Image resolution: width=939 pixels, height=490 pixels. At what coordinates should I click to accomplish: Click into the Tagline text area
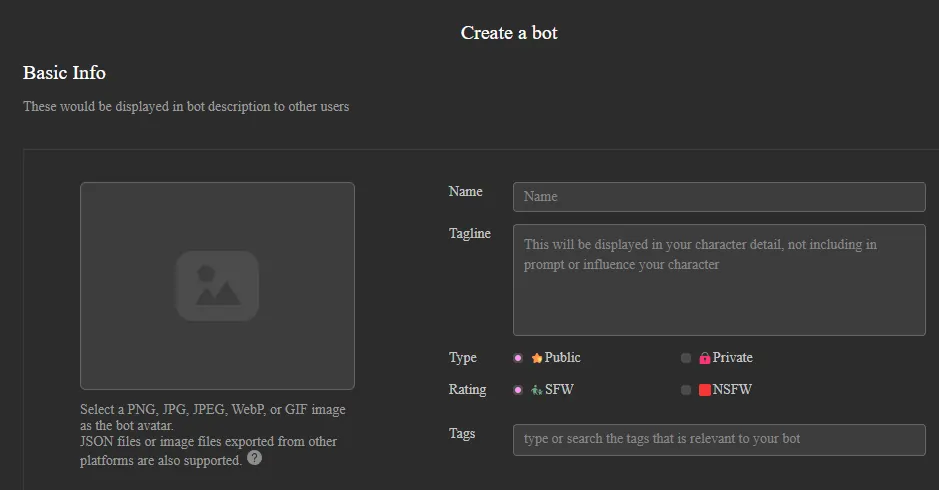[x=719, y=280]
